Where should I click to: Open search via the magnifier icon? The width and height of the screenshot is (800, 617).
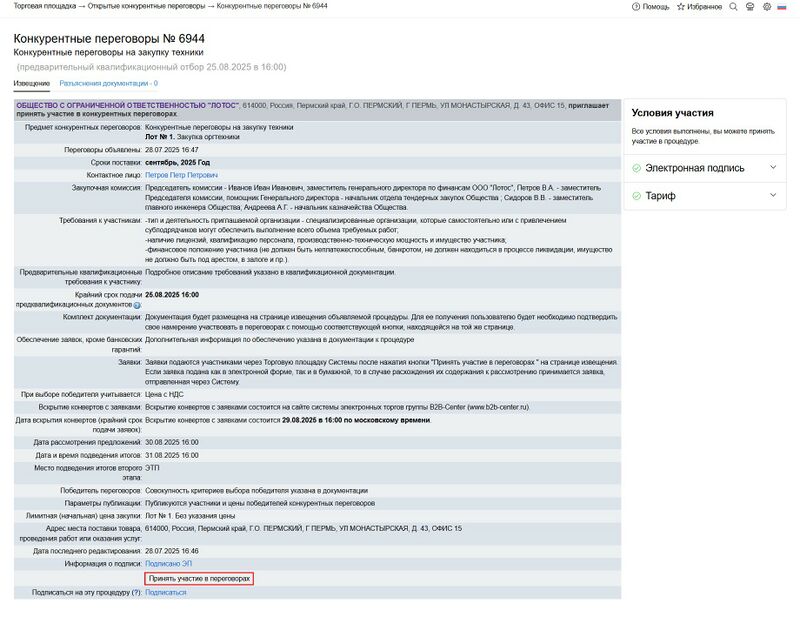tap(733, 6)
